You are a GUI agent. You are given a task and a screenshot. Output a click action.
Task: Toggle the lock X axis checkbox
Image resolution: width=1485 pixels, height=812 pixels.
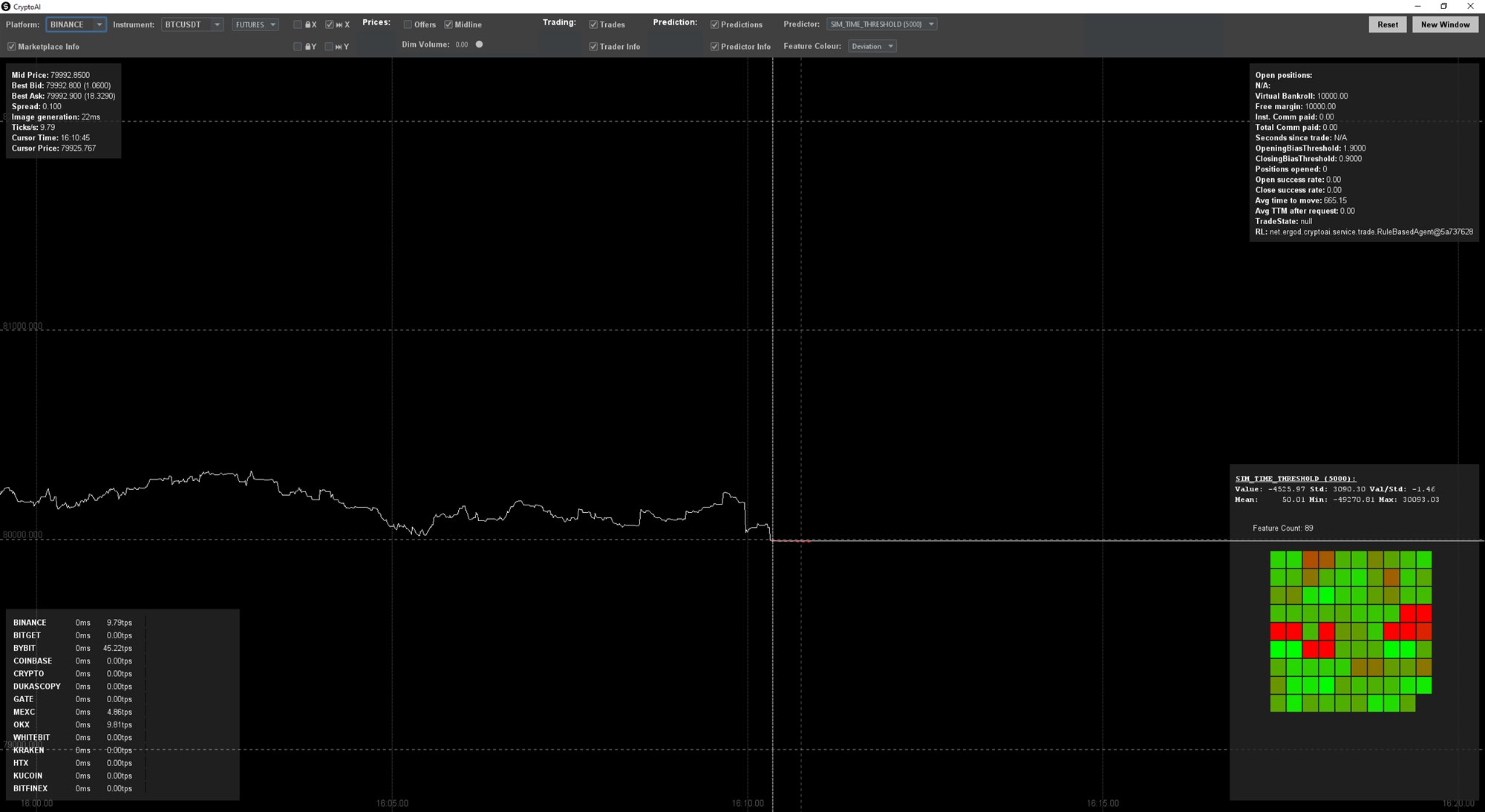tap(298, 24)
